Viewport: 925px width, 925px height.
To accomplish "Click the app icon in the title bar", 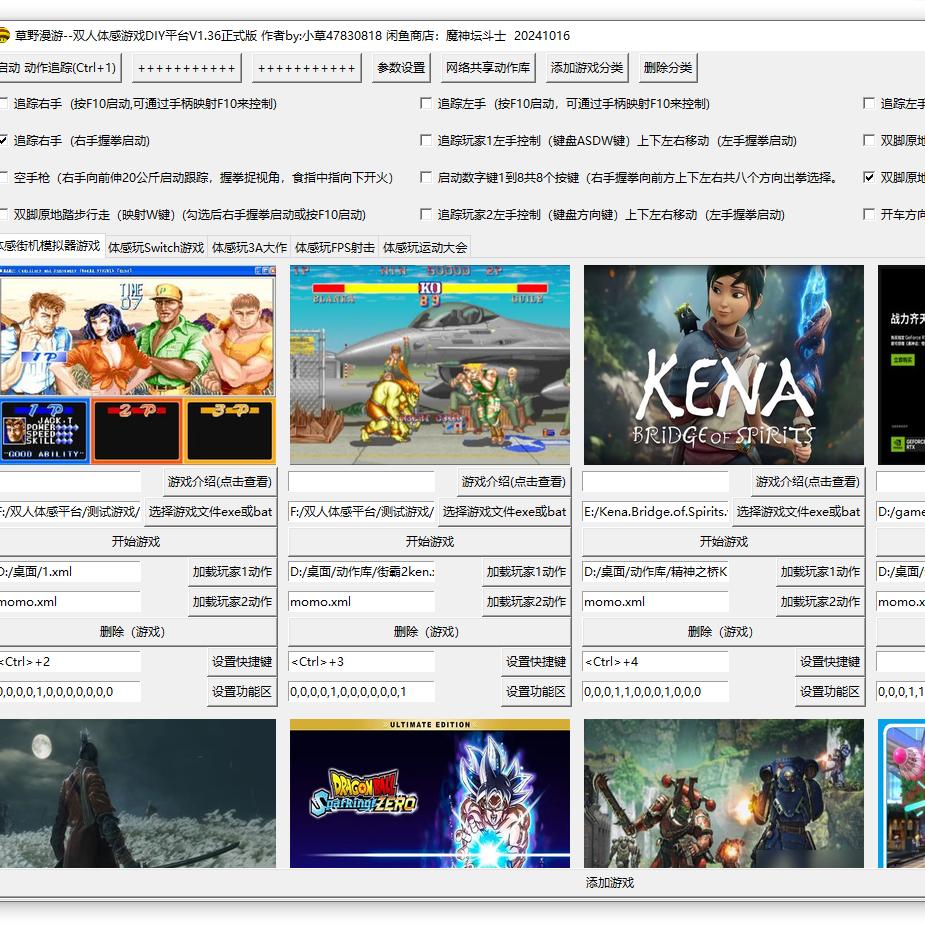I will (6, 35).
